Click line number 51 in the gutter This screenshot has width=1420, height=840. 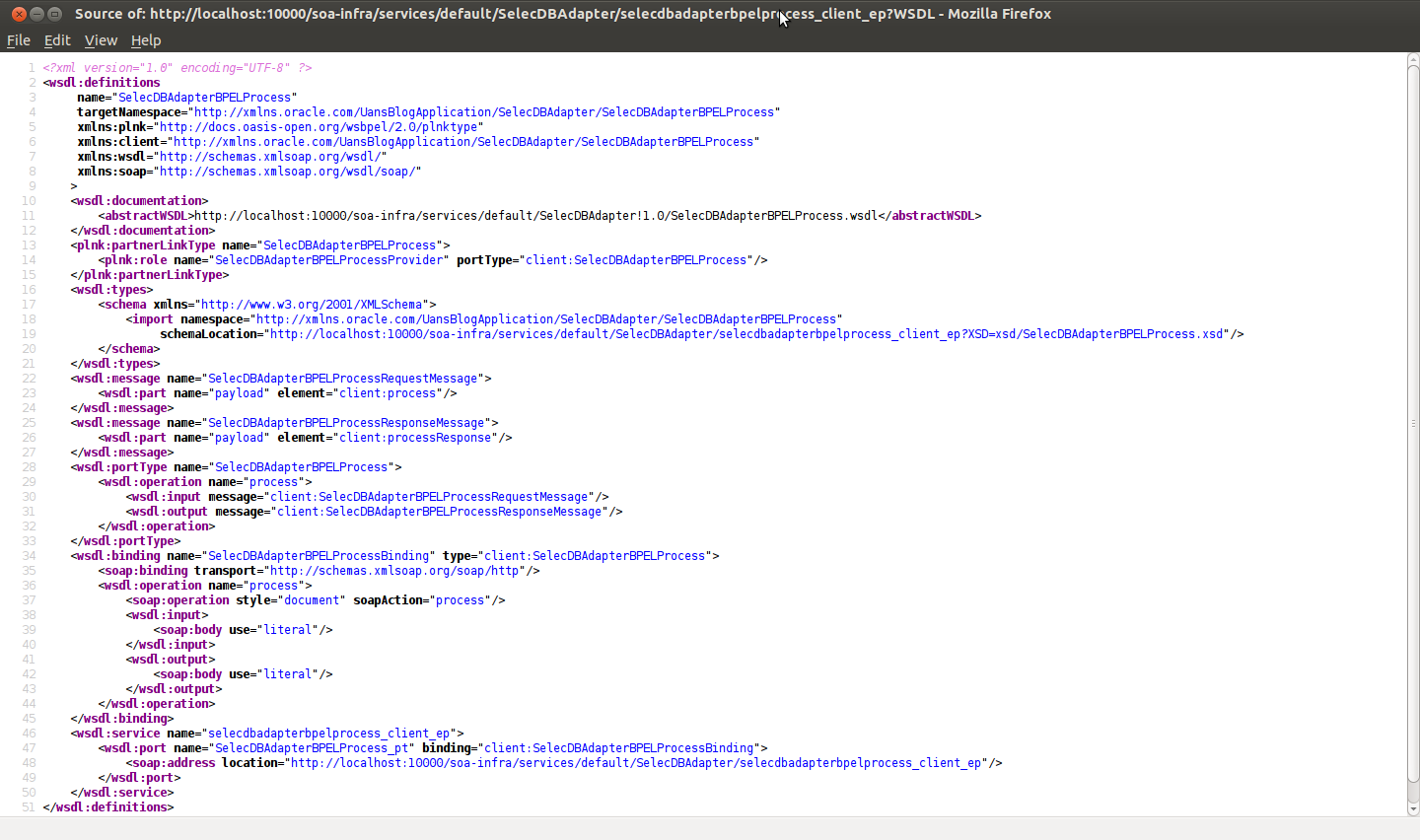[x=29, y=807]
